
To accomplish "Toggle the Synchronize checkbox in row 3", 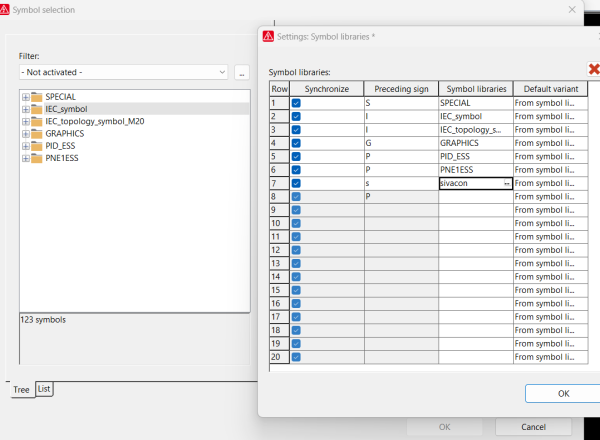I will (x=296, y=130).
